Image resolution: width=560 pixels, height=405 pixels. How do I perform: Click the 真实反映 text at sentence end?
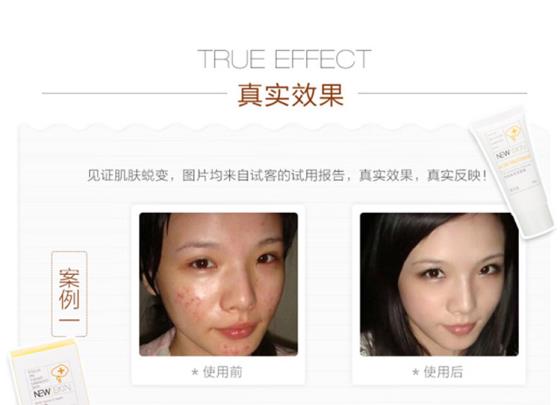point(454,175)
